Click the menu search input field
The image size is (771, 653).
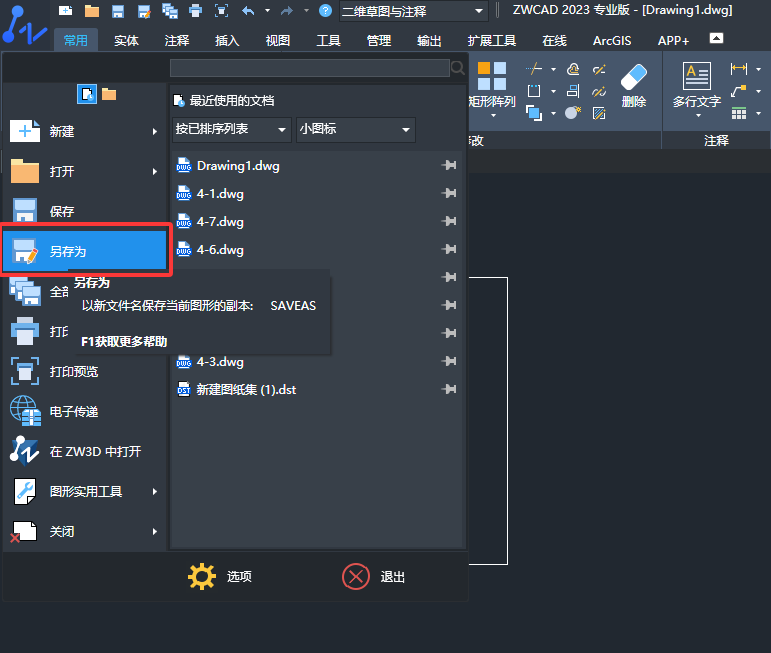tap(310, 68)
